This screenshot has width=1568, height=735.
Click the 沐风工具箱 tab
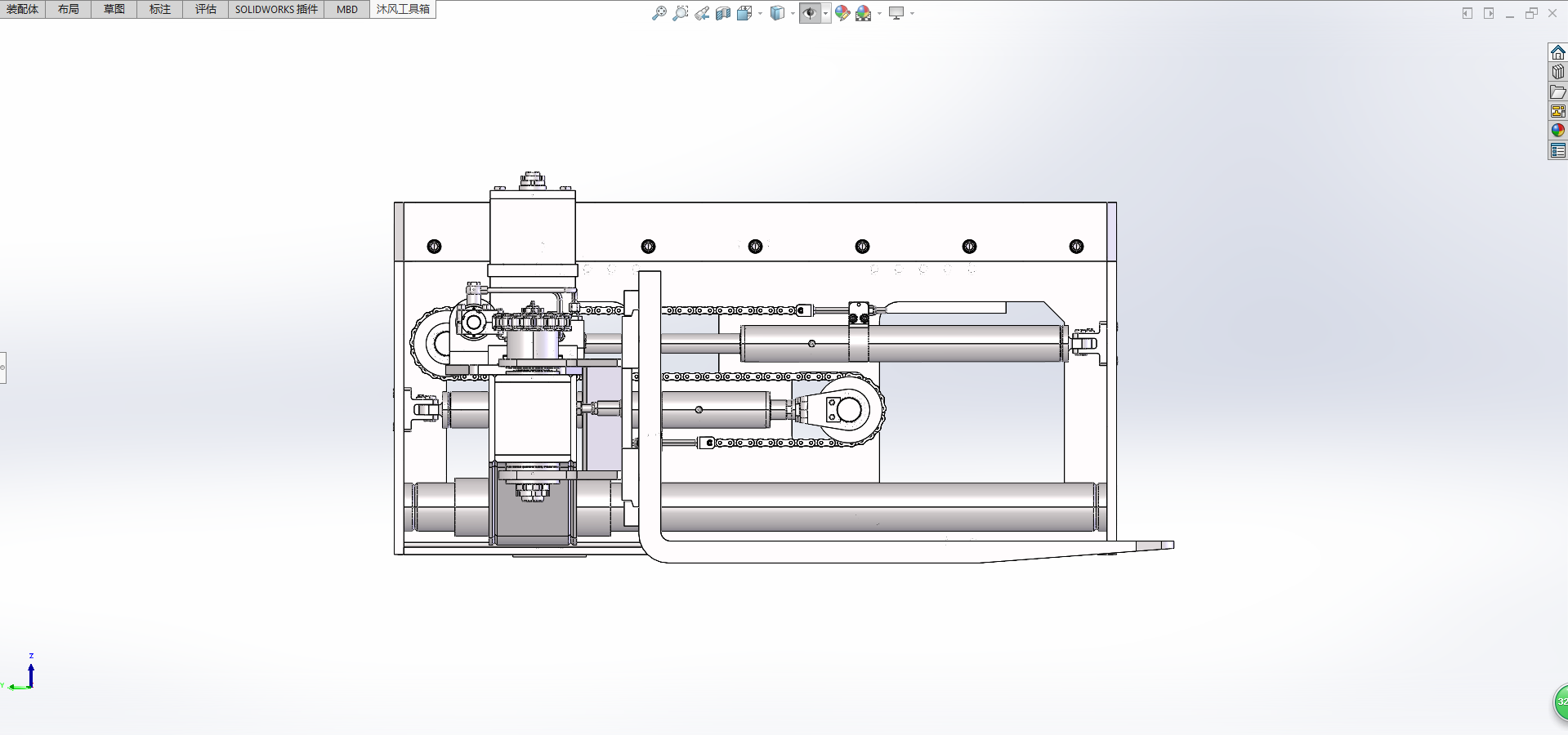(403, 9)
